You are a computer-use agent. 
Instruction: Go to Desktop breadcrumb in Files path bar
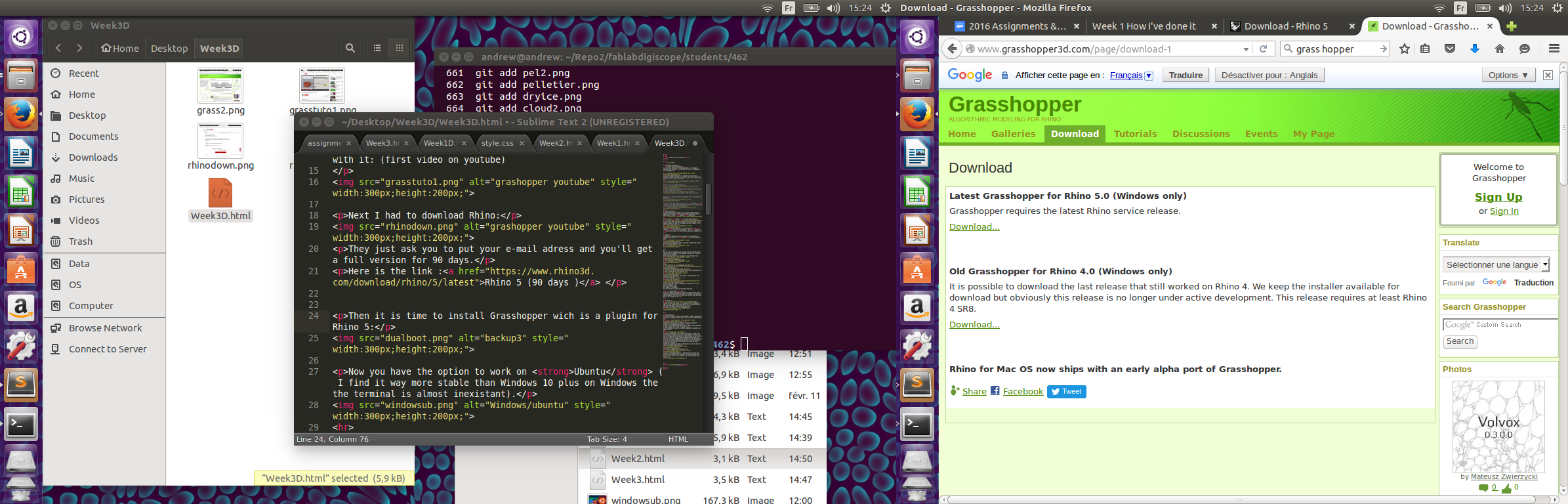[169, 48]
